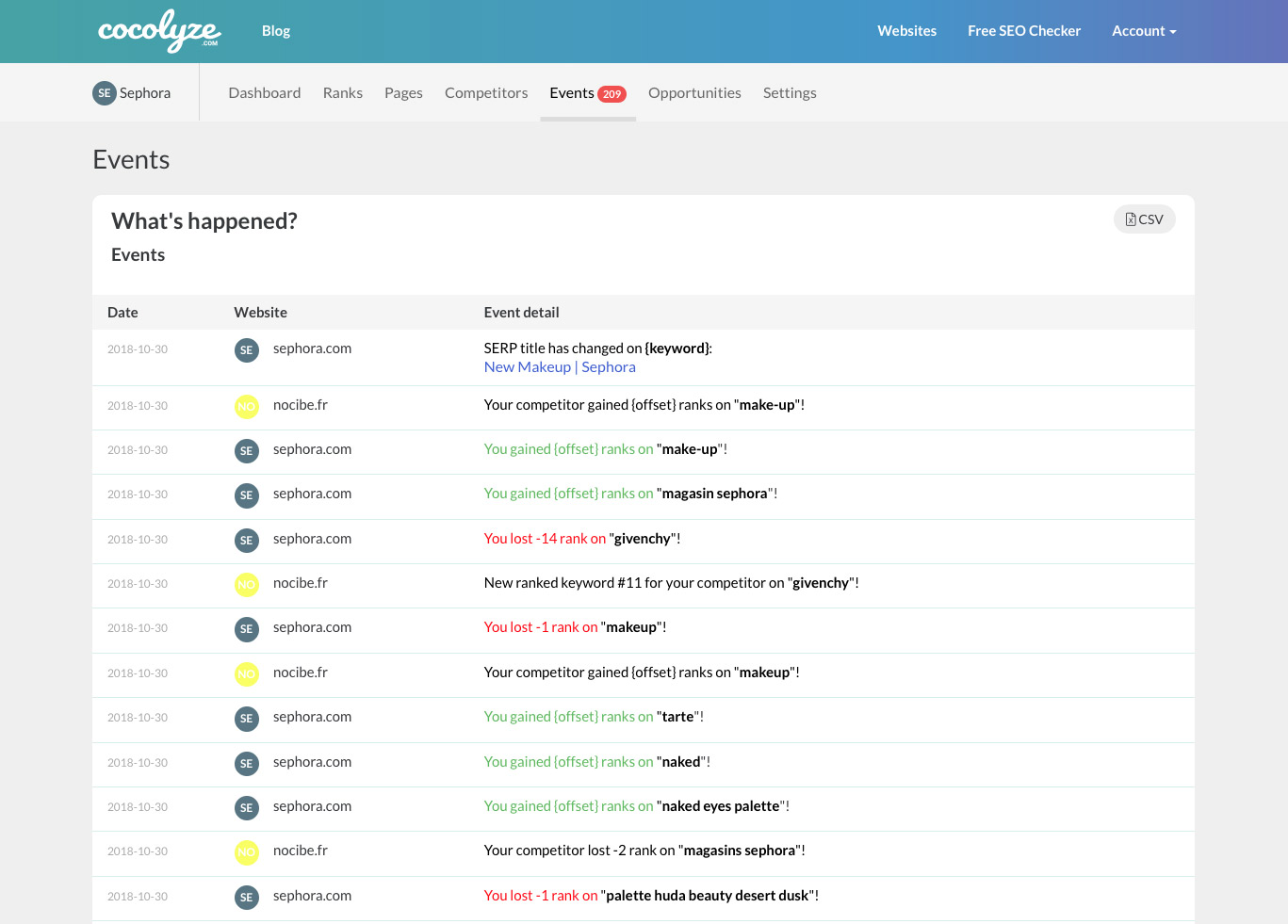Click NO avatar in magasins sephora row
This screenshot has height=924, width=1288.
coord(247,852)
